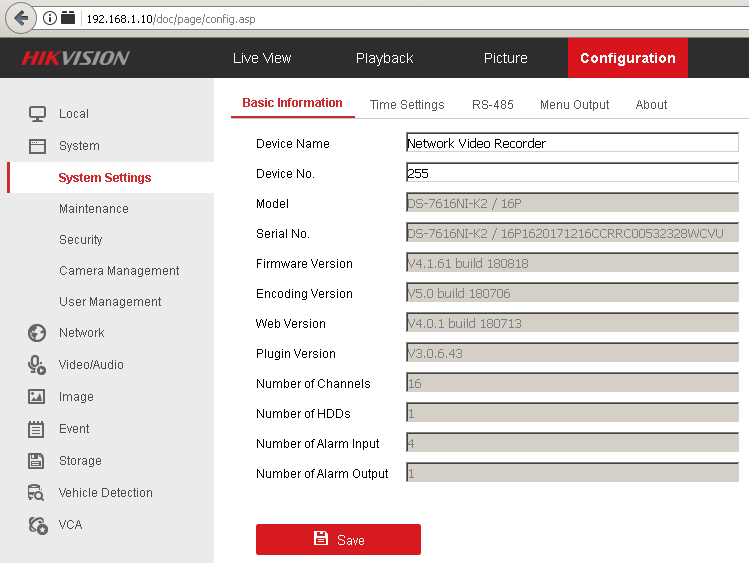749x563 pixels.
Task: Click the browser back arrow button
Action: [x=20, y=18]
